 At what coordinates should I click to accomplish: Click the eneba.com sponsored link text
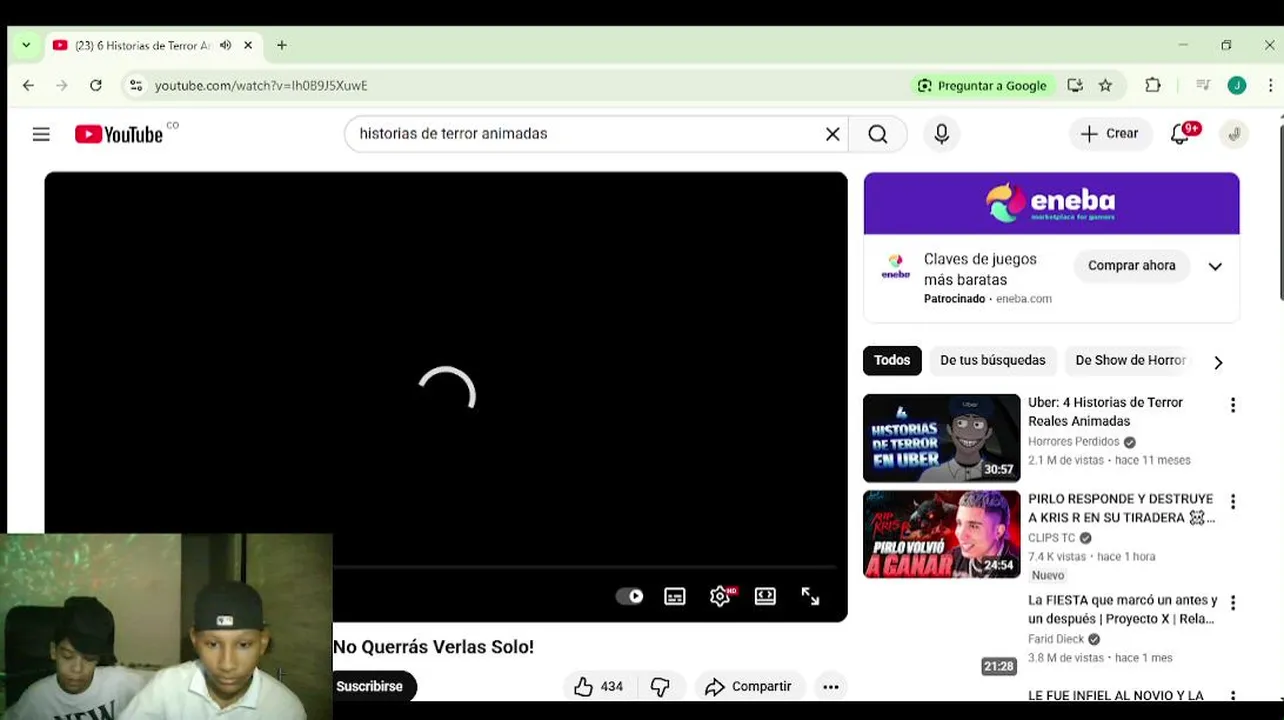click(x=1024, y=299)
